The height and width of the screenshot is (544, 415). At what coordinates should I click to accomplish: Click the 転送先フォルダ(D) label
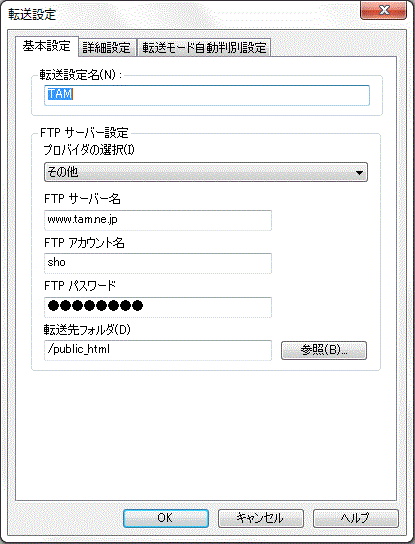click(x=87, y=330)
